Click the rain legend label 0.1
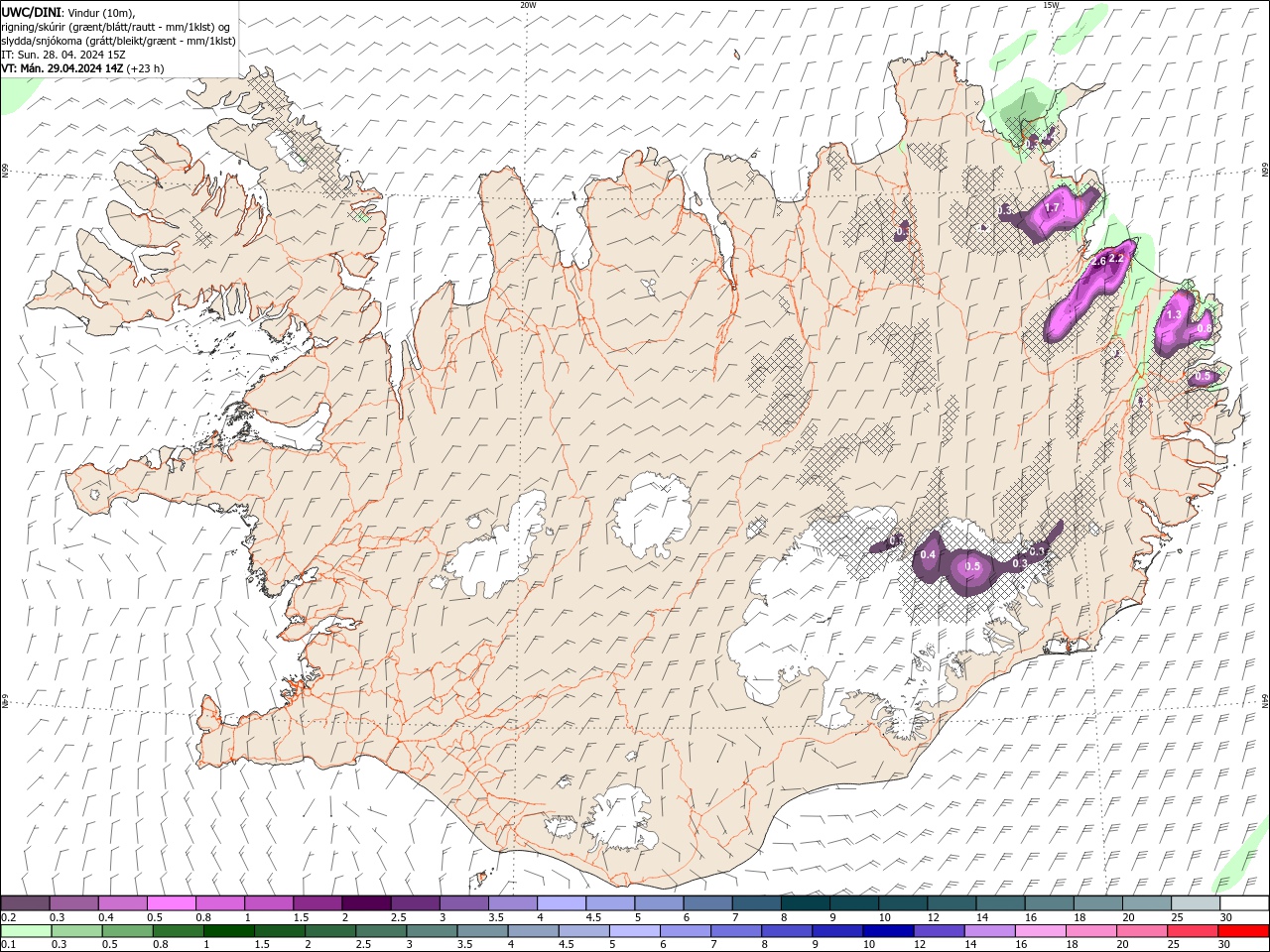 click(x=9, y=944)
